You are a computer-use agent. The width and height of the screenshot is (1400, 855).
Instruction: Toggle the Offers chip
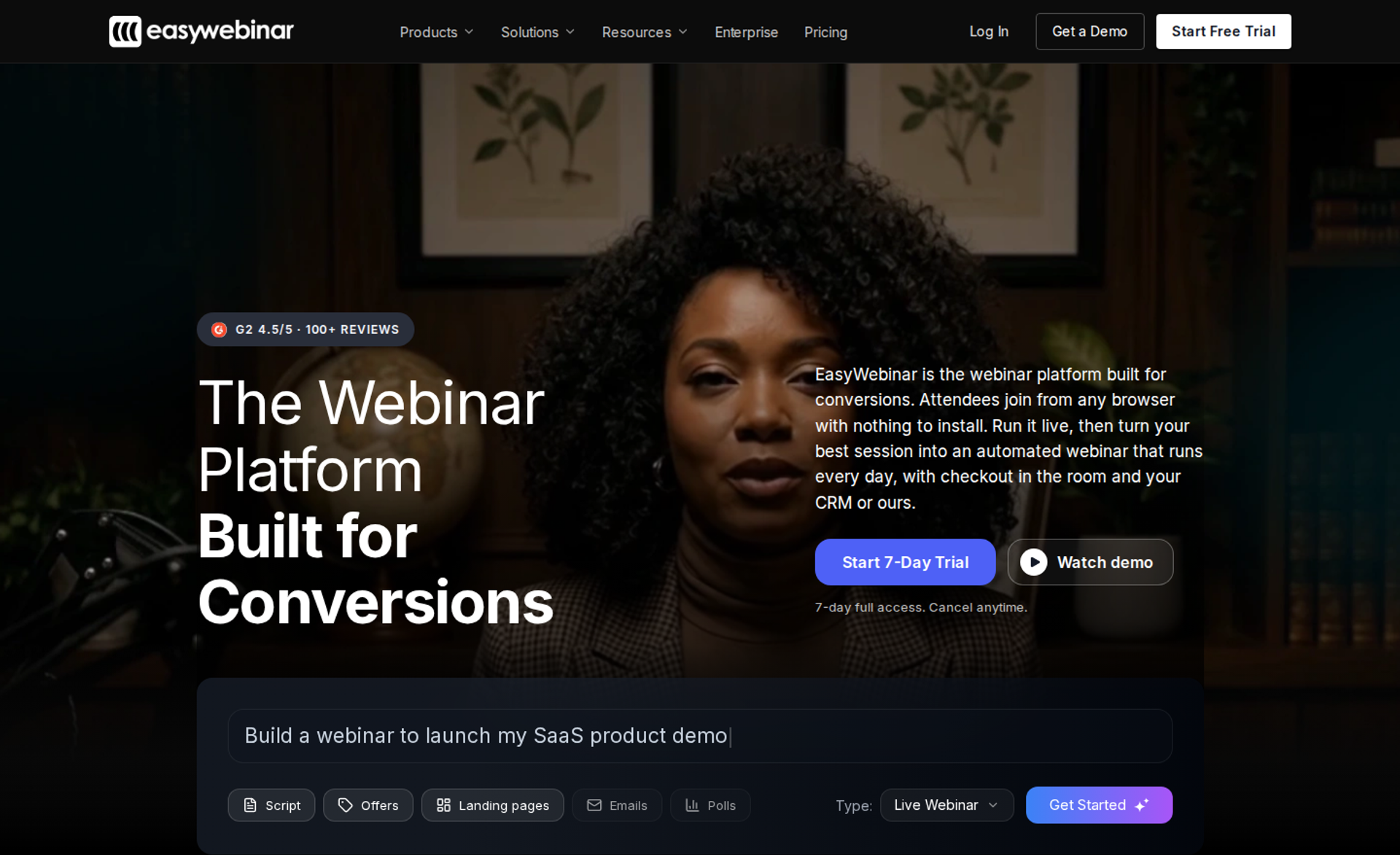(x=368, y=805)
